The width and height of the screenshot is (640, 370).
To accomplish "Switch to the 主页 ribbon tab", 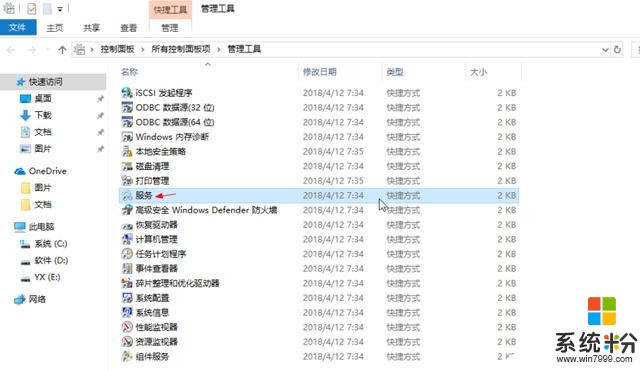I will coord(55,28).
